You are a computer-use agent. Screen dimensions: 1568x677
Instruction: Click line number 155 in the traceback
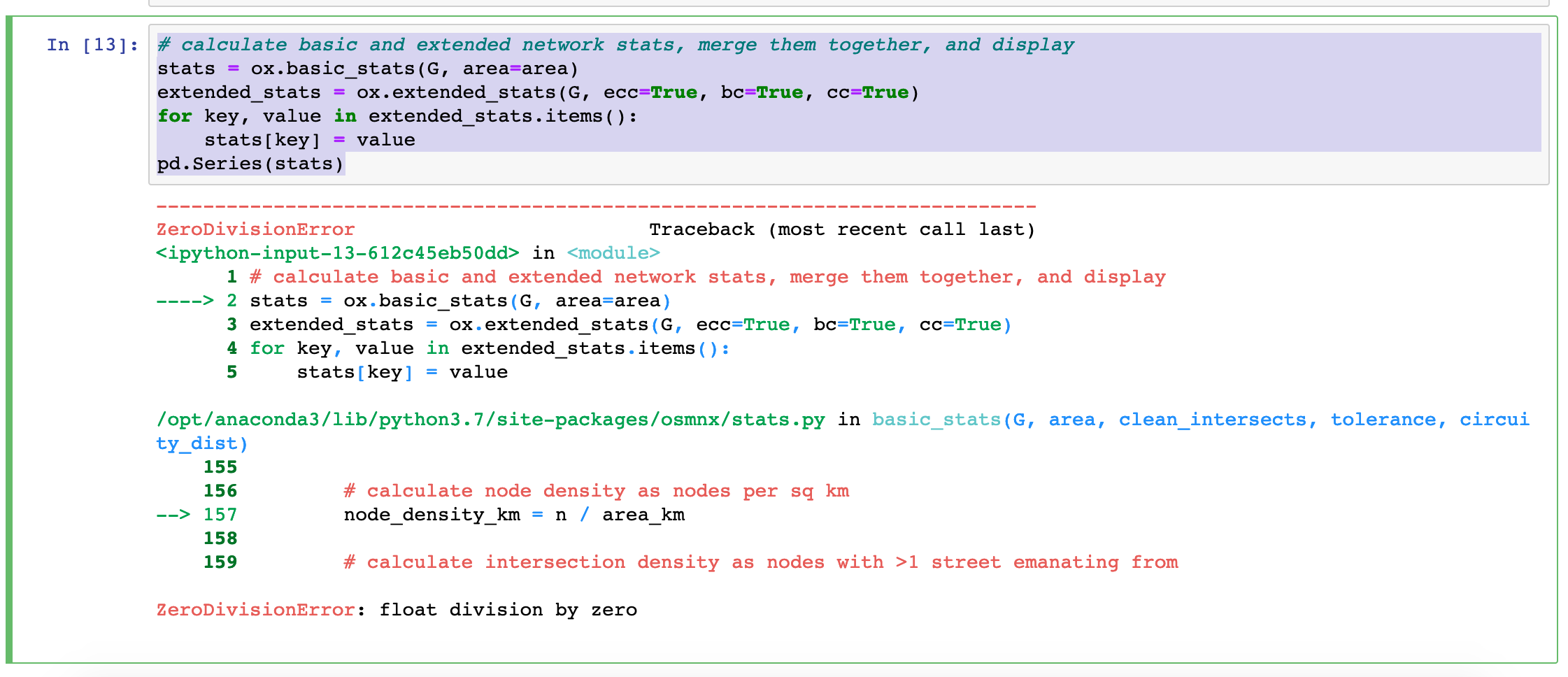220,466
